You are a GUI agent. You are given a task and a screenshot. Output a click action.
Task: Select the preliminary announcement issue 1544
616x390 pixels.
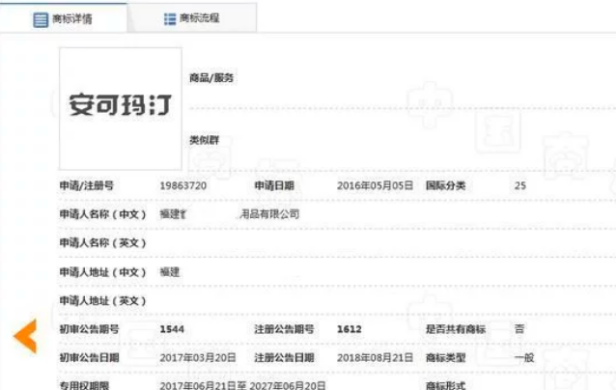point(172,329)
